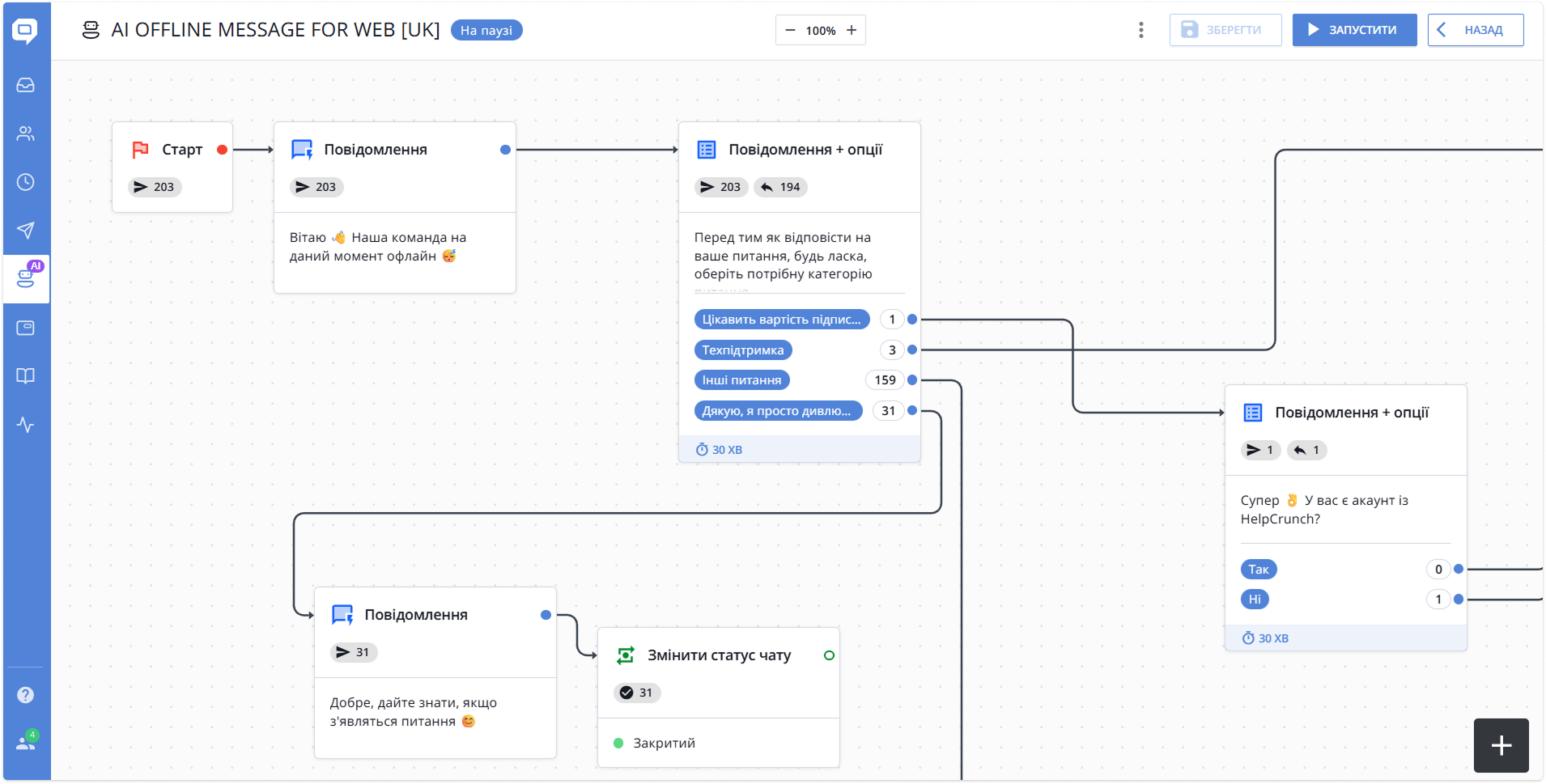
Task: Open the activity reports pulse icon
Action: tap(25, 425)
